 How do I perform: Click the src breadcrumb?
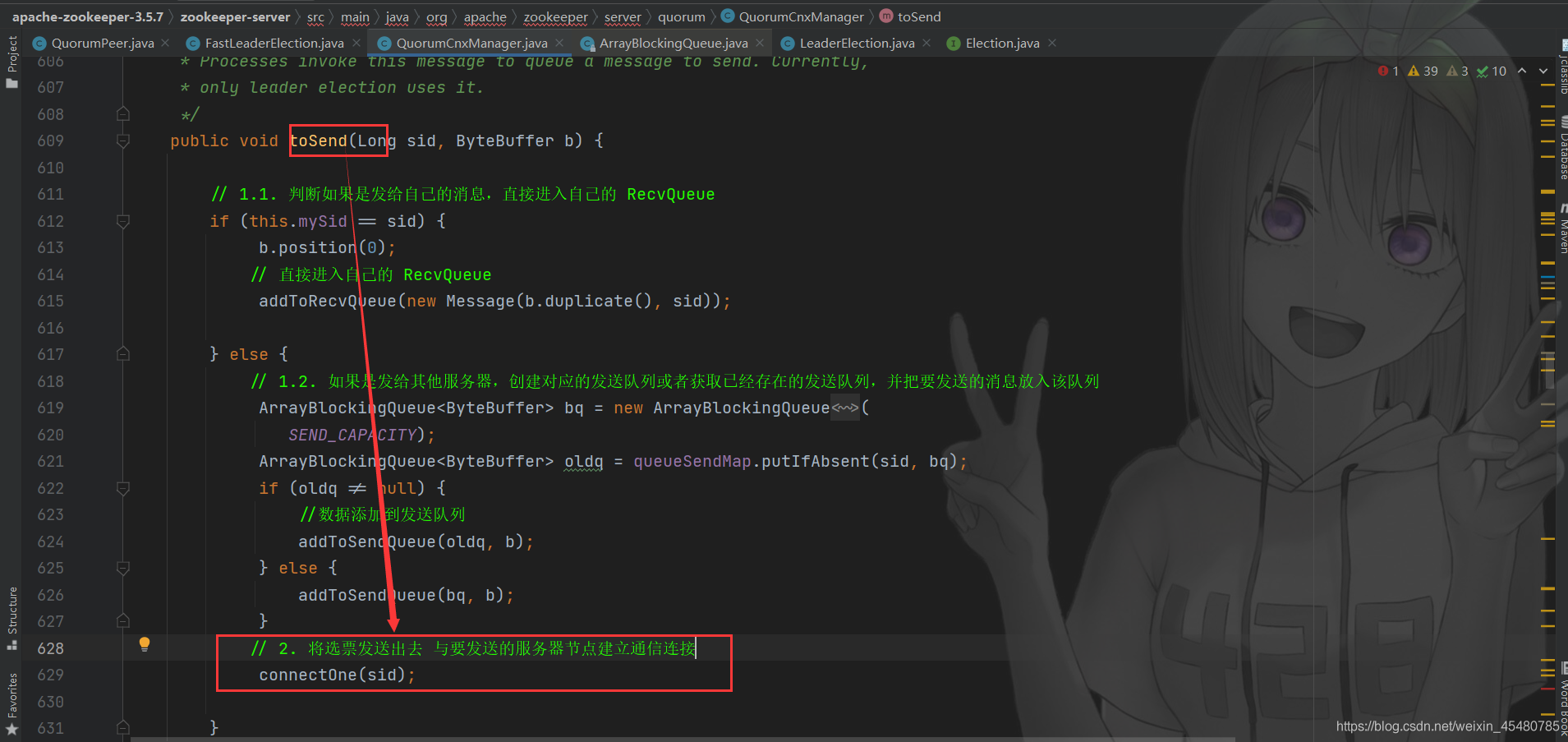[315, 16]
